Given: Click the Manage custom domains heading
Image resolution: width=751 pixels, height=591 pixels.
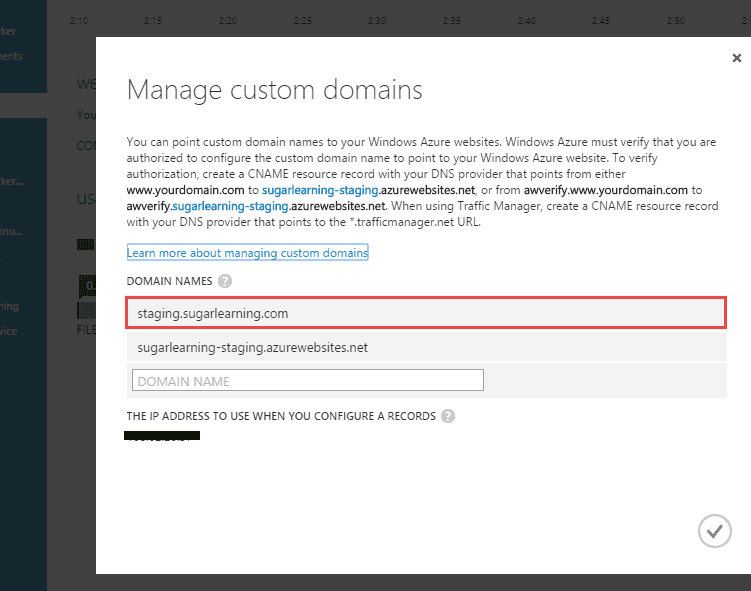Looking at the screenshot, I should [275, 90].
